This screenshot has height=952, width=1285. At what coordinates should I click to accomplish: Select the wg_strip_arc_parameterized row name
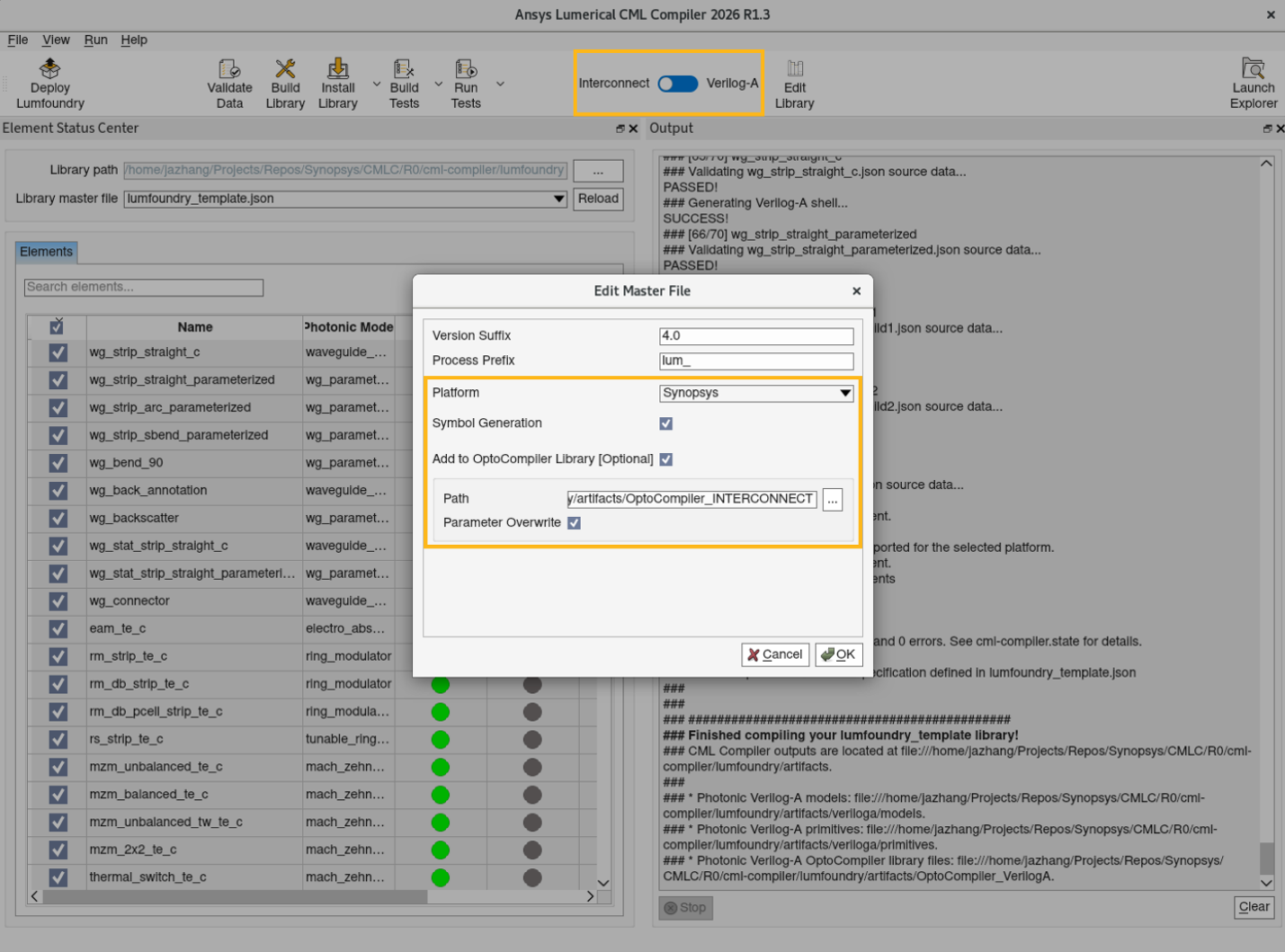click(170, 407)
